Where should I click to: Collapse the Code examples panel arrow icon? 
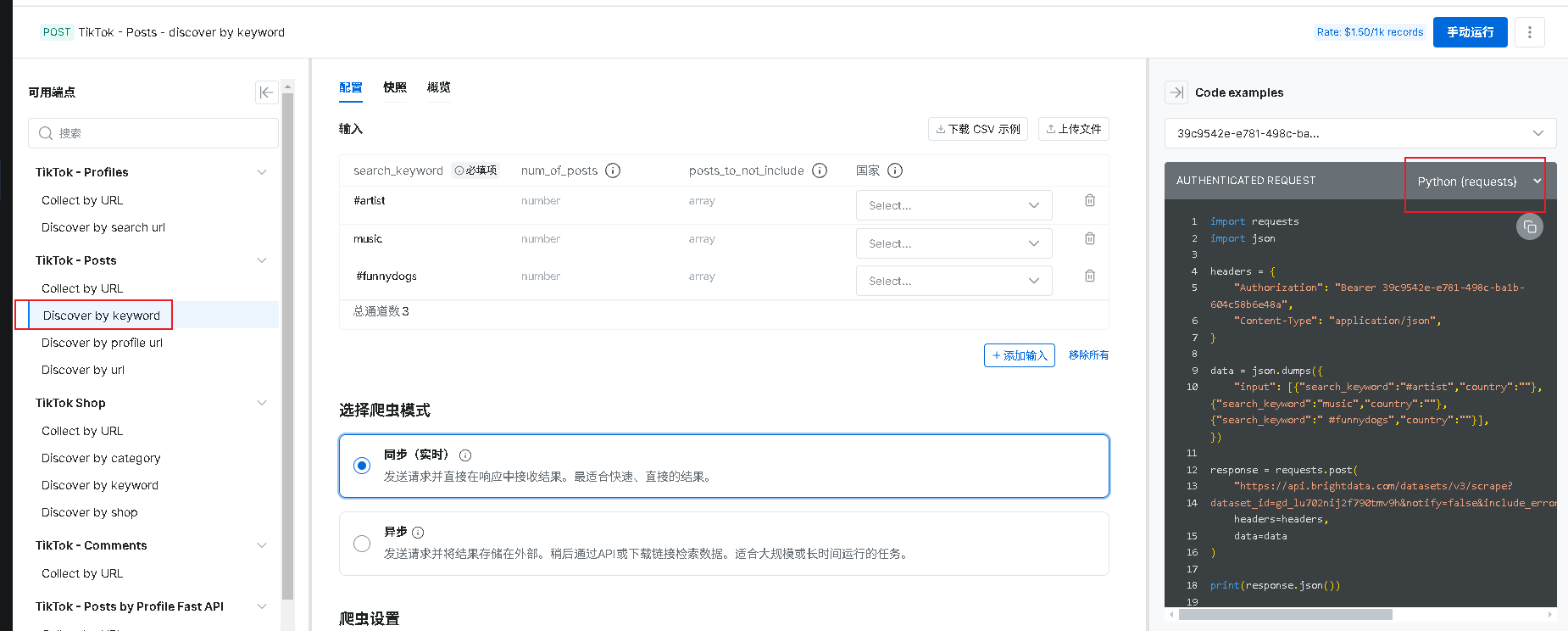click(1176, 92)
